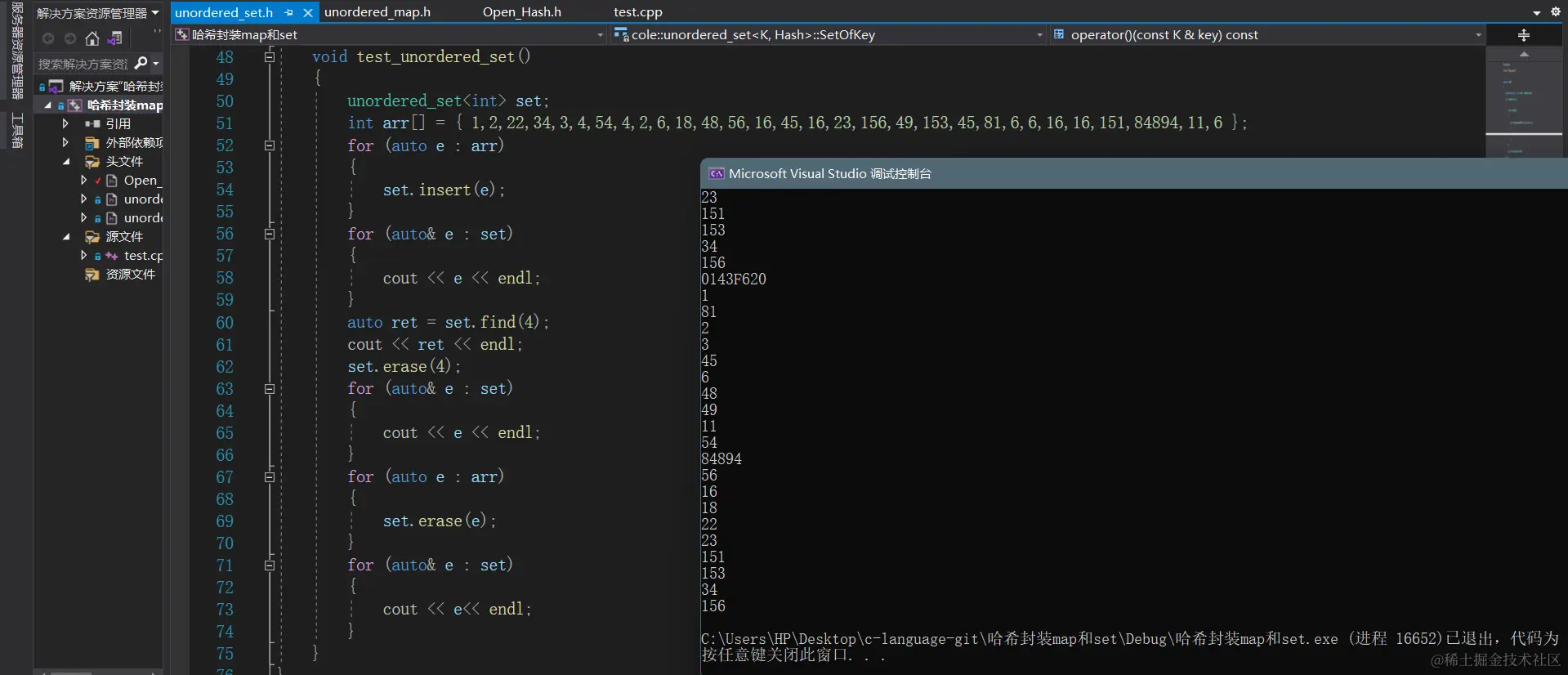
Task: Click the Visual Studio switch views icon
Action: pos(116,38)
